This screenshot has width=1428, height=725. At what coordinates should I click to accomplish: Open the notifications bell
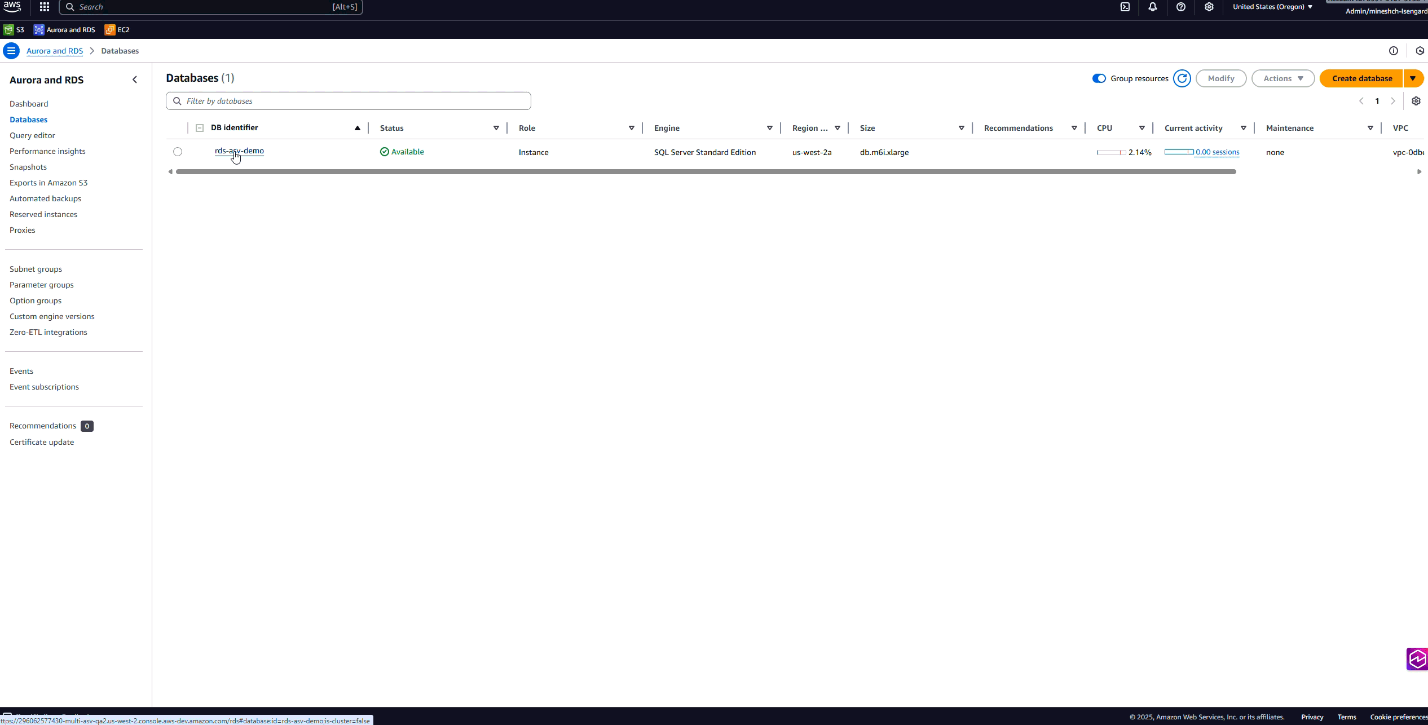pos(1153,7)
